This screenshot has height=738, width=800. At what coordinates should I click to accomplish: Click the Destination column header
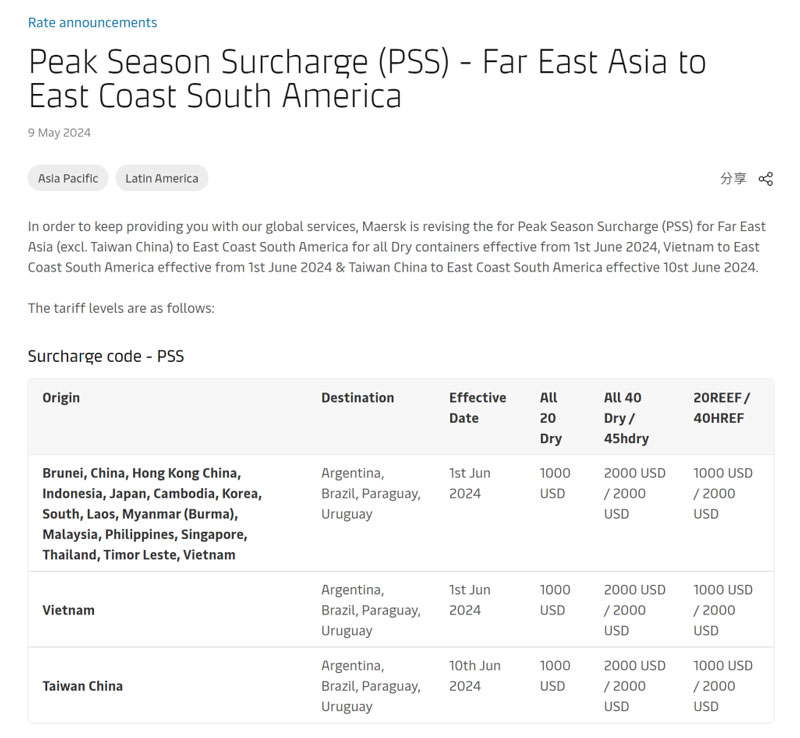click(358, 398)
